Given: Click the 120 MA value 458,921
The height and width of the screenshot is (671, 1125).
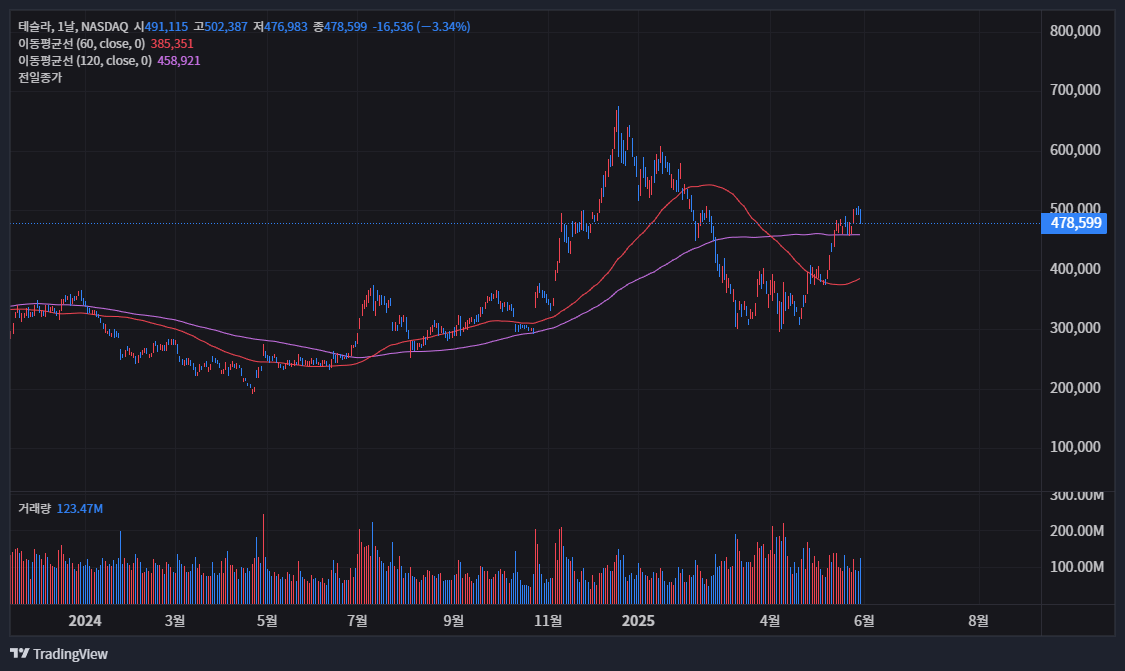Looking at the screenshot, I should tap(179, 61).
